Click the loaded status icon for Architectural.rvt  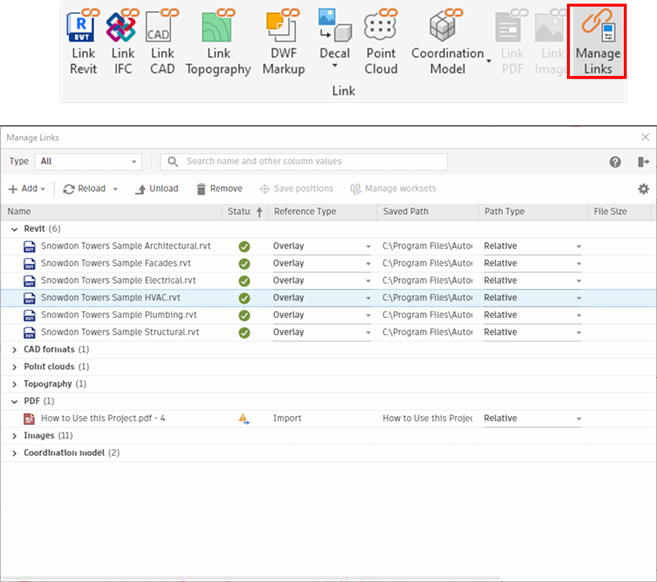pos(244,247)
